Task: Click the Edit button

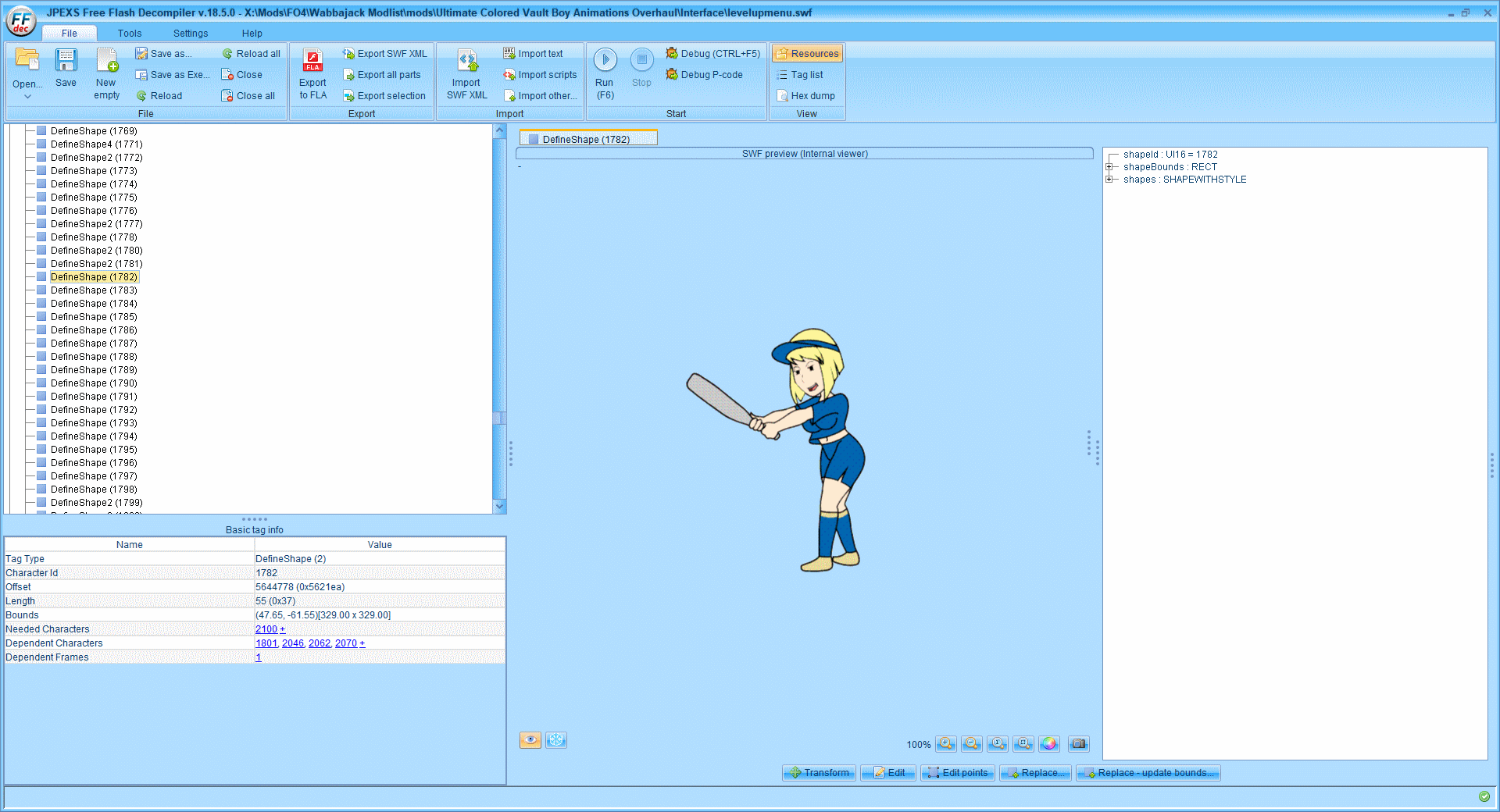Action: (x=888, y=773)
